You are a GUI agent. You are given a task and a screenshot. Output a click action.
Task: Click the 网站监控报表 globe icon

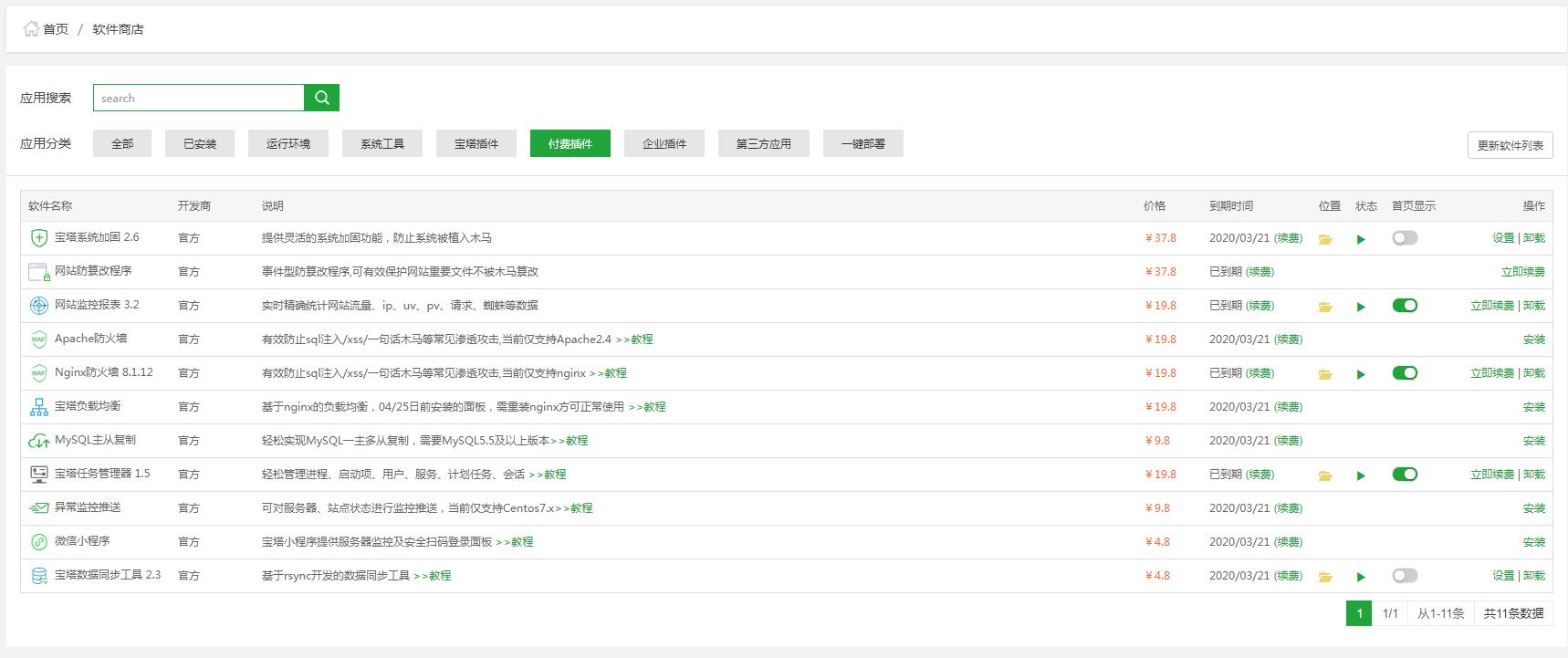39,306
